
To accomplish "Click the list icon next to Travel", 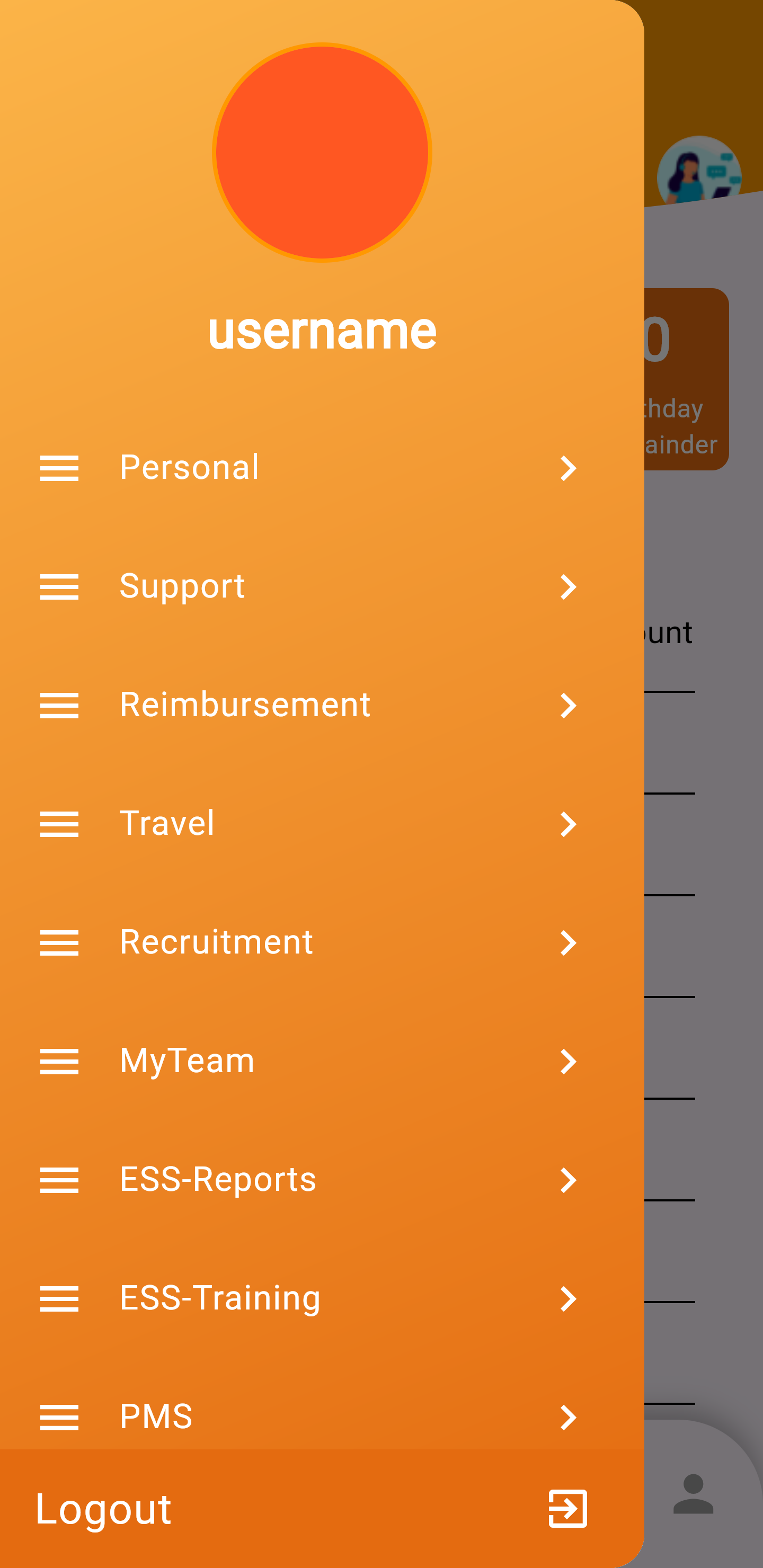I will tap(59, 824).
